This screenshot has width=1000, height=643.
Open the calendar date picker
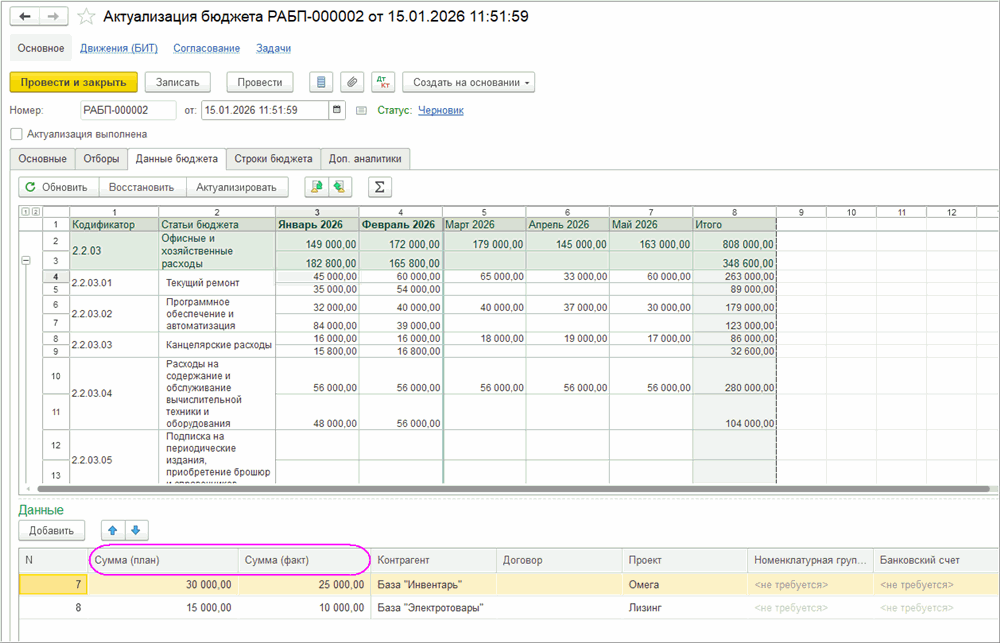[x=338, y=110]
